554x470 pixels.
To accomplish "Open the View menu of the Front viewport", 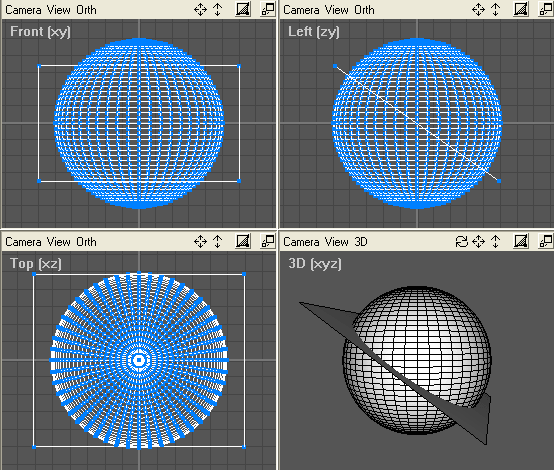I will pos(59,10).
